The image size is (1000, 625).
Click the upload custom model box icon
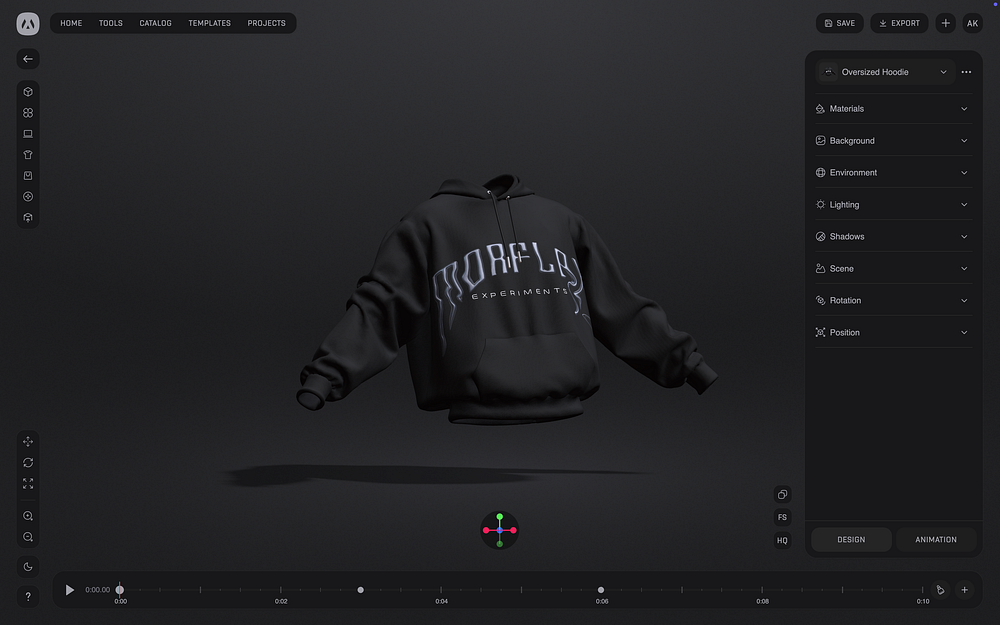(x=28, y=217)
